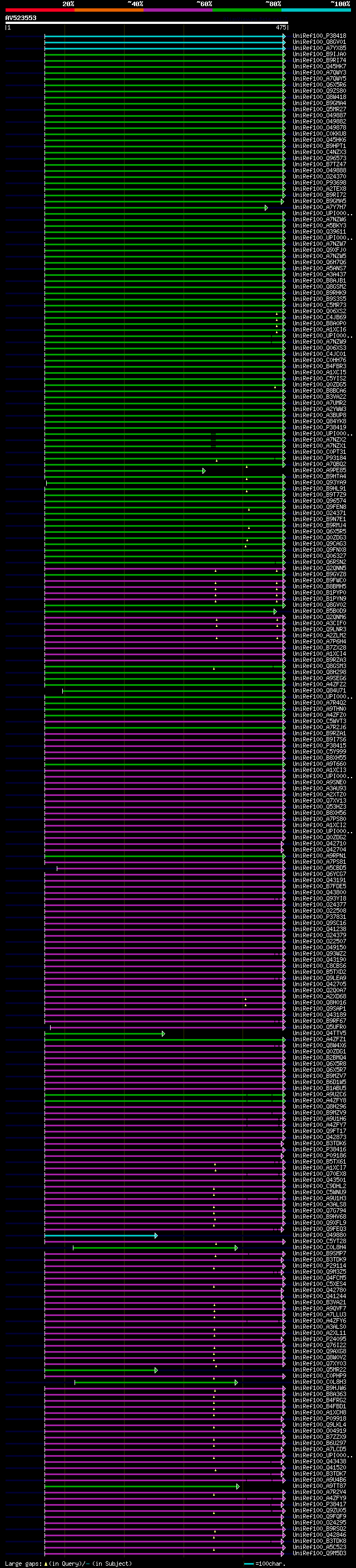Click on UniRef100_Q53HZ3 label
The height and width of the screenshot is (1568, 356).
click(x=319, y=807)
